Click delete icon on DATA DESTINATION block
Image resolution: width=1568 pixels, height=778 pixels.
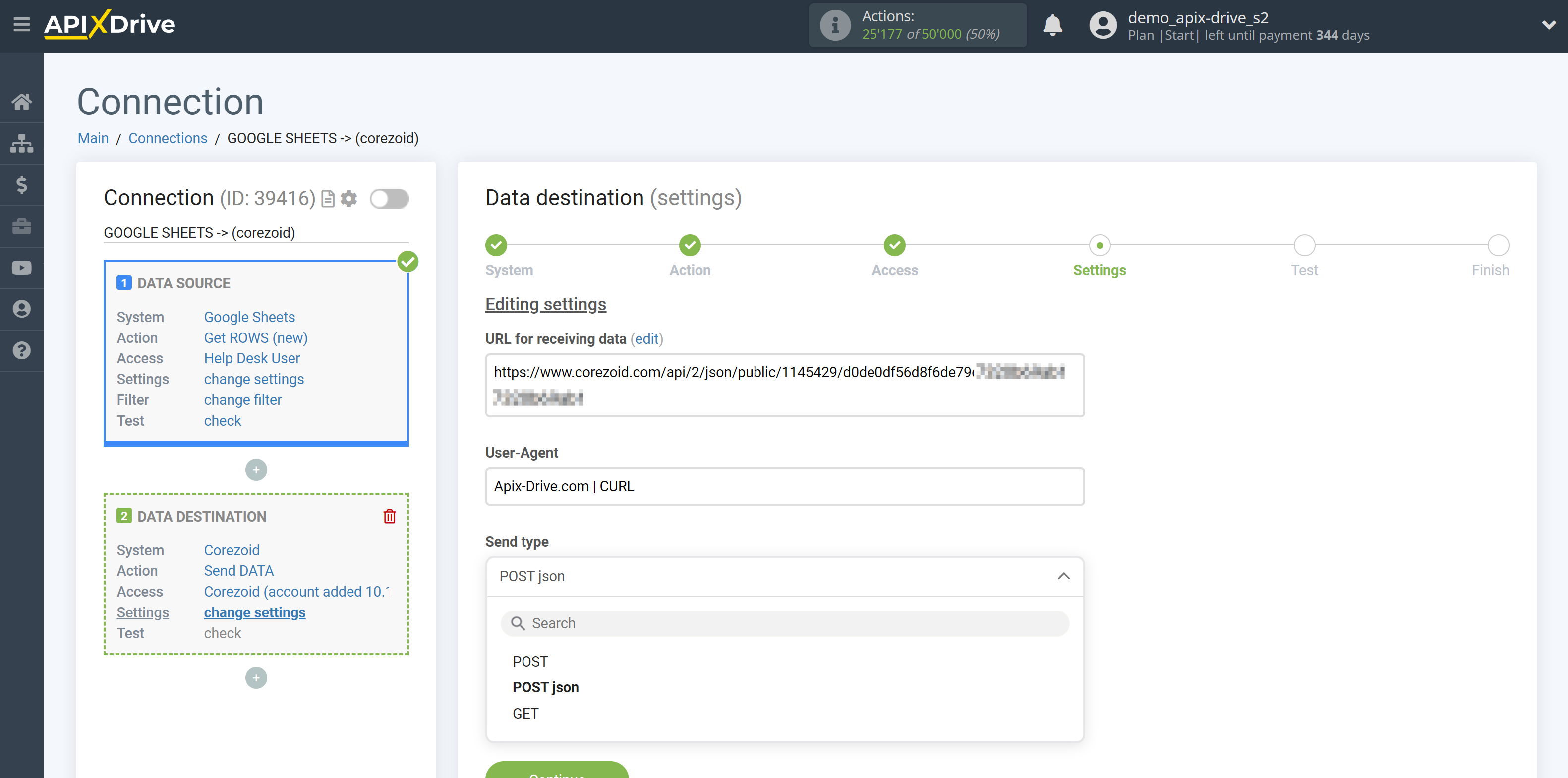390,516
